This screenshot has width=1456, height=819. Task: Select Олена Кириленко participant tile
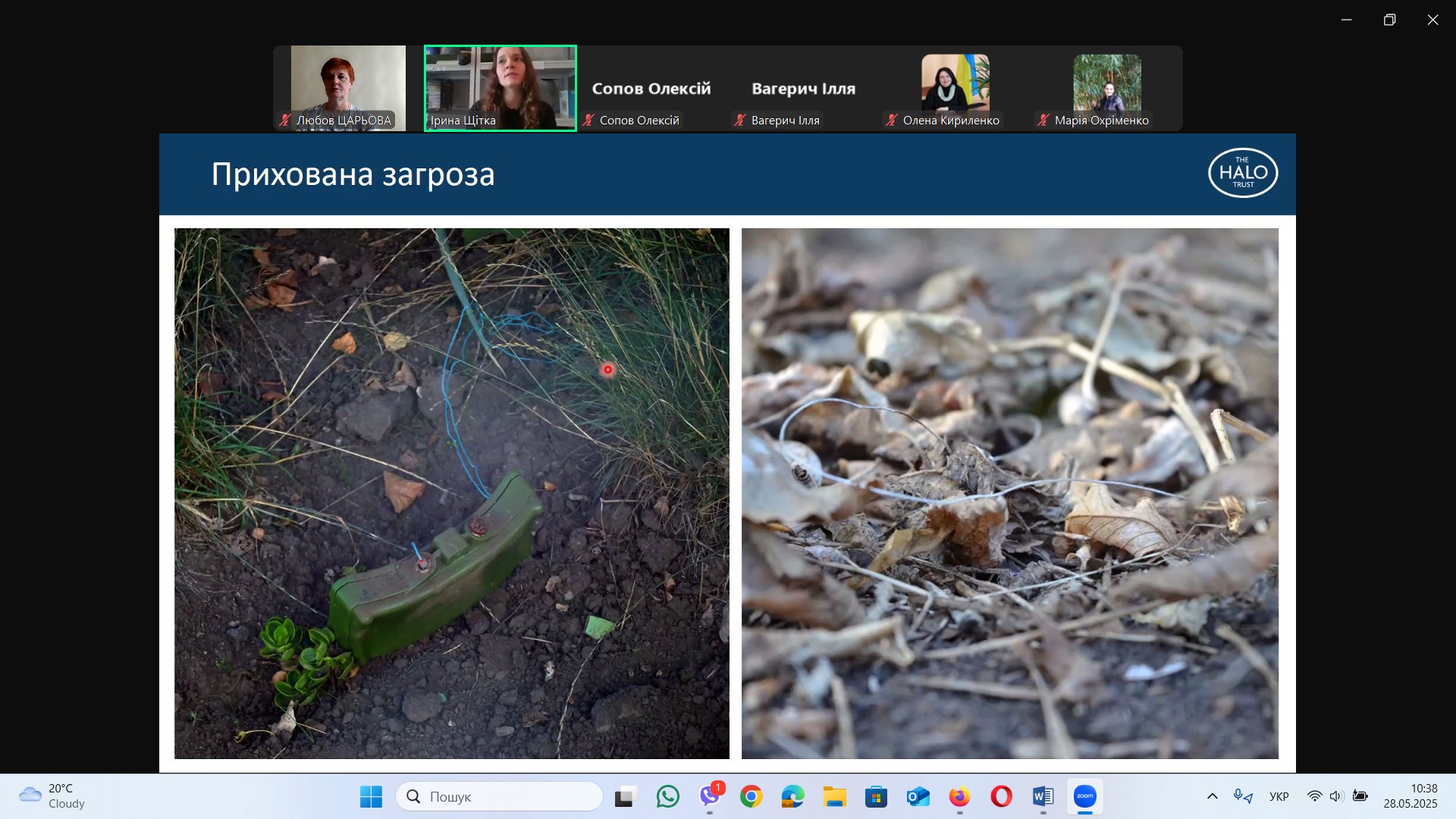pos(955,88)
